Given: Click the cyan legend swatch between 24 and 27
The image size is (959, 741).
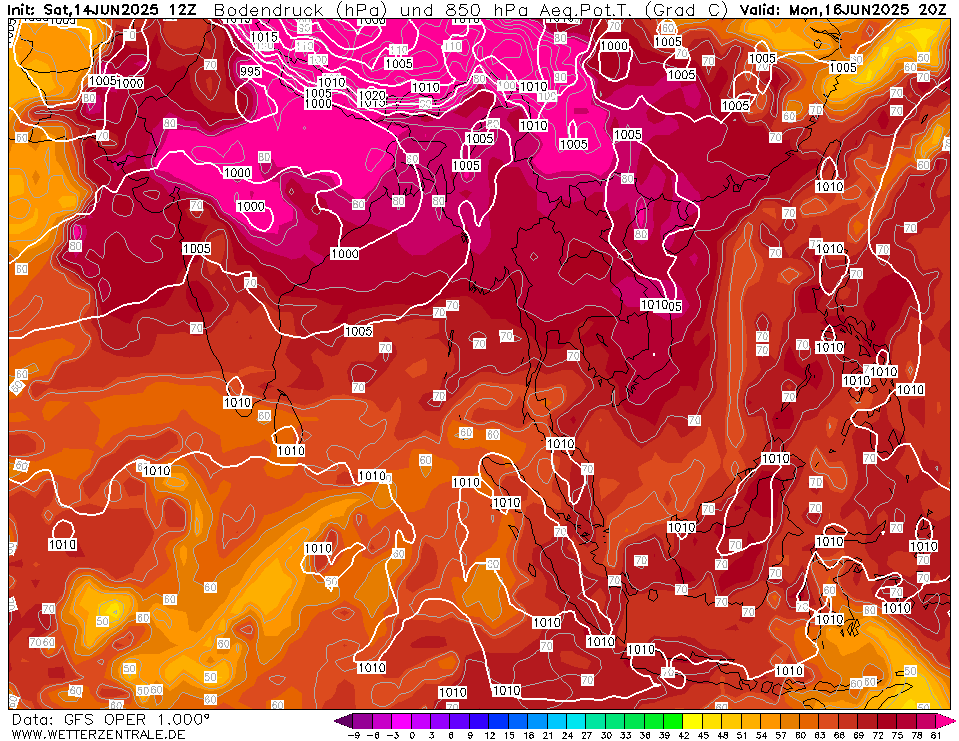Looking at the screenshot, I should 577,721.
